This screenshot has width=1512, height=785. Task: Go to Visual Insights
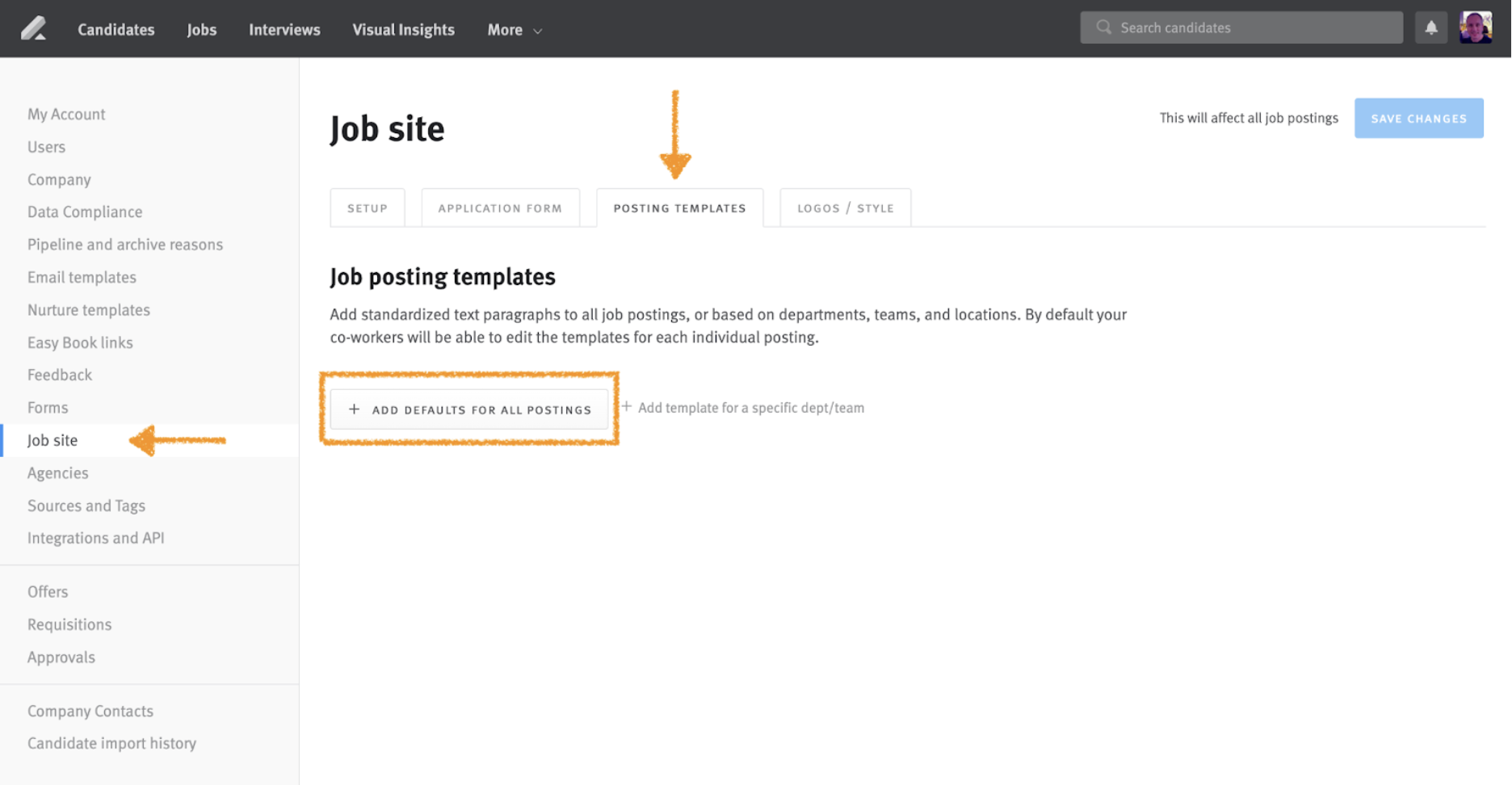click(403, 29)
